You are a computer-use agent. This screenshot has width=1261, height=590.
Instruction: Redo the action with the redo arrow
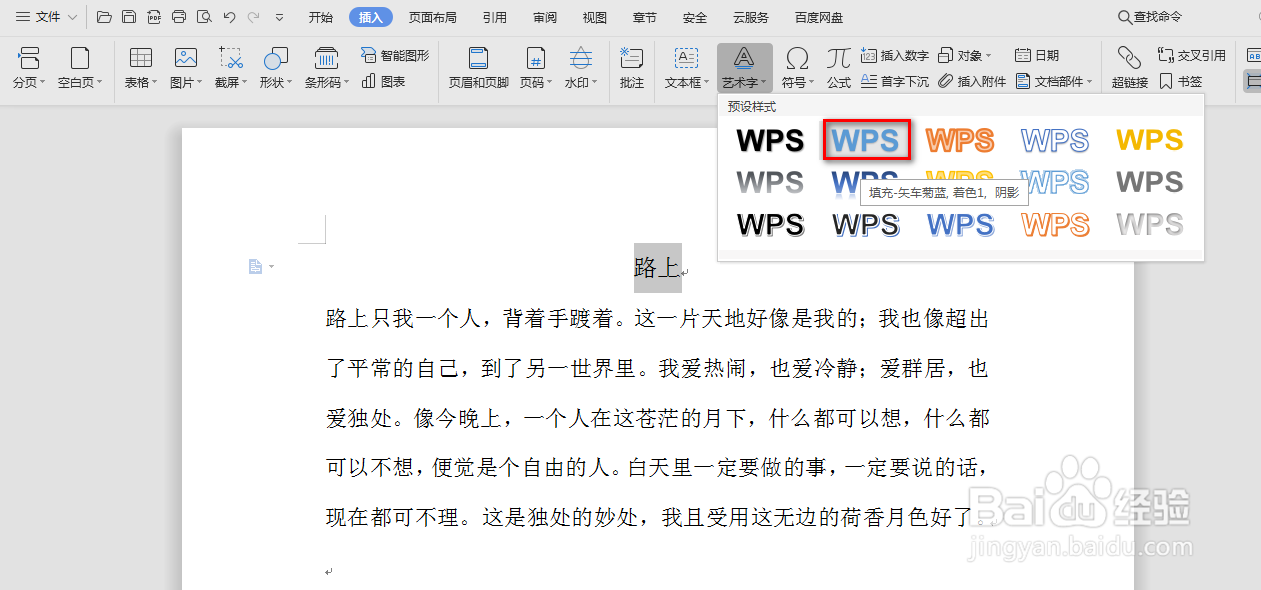point(253,17)
